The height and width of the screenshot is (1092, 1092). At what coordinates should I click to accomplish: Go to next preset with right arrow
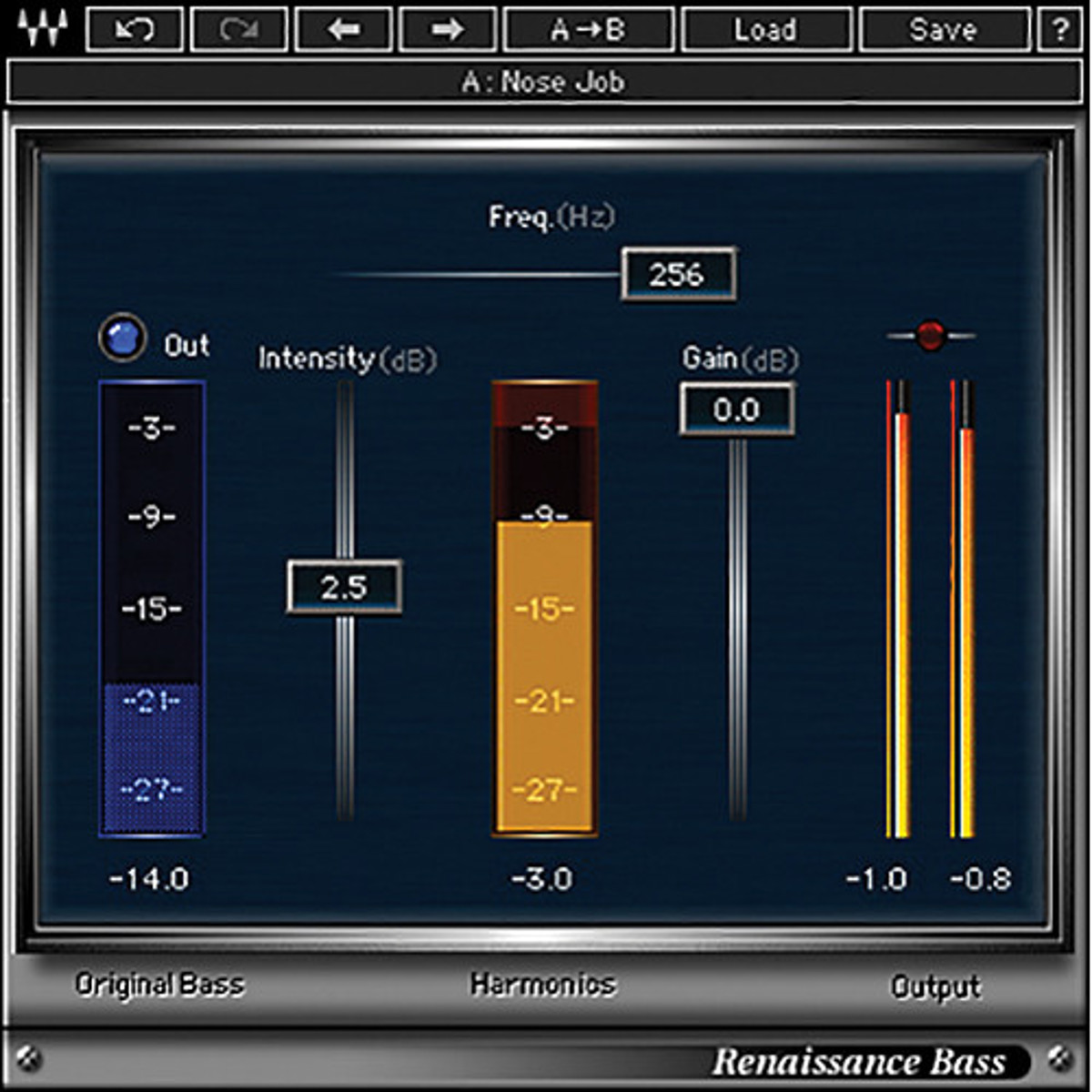[x=447, y=30]
